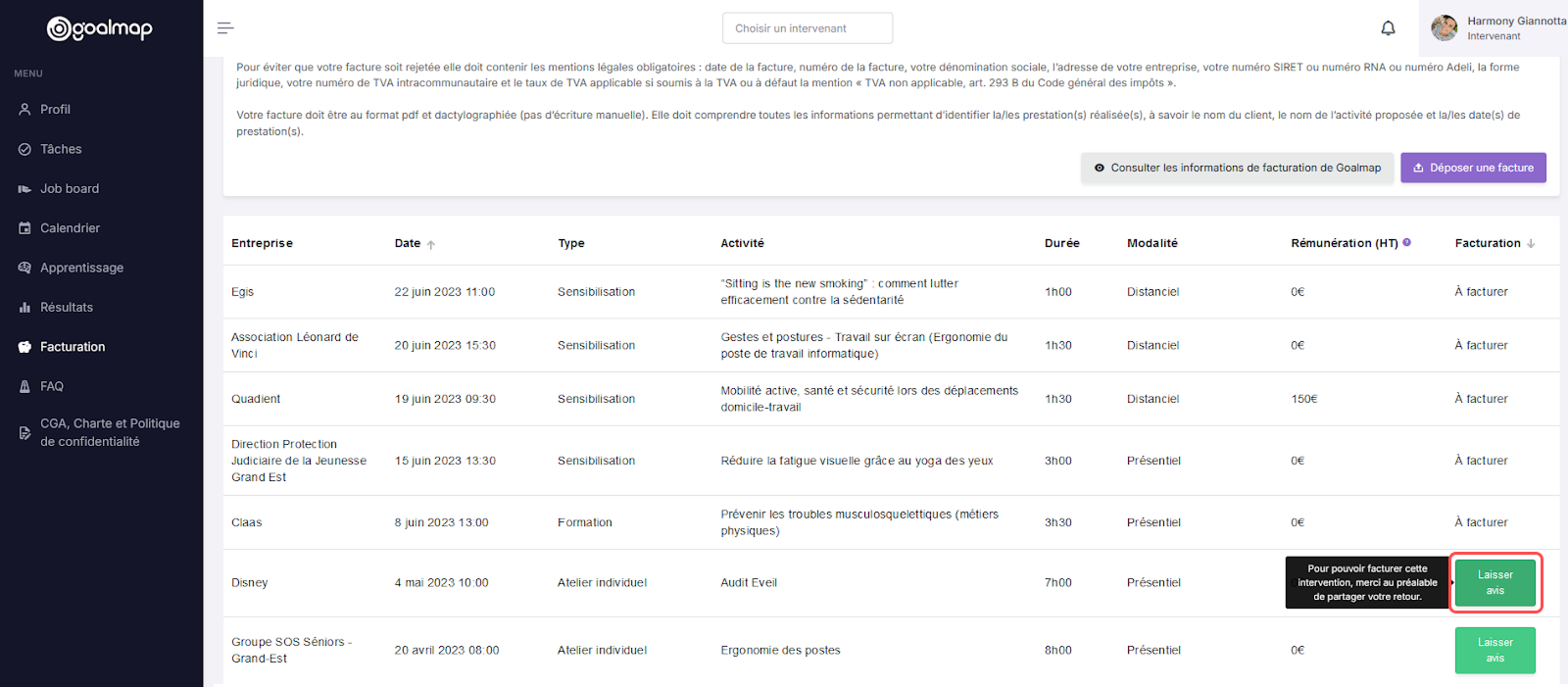The image size is (1568, 687).
Task: Click Laisser avis for the Disney row
Action: coord(1495,583)
